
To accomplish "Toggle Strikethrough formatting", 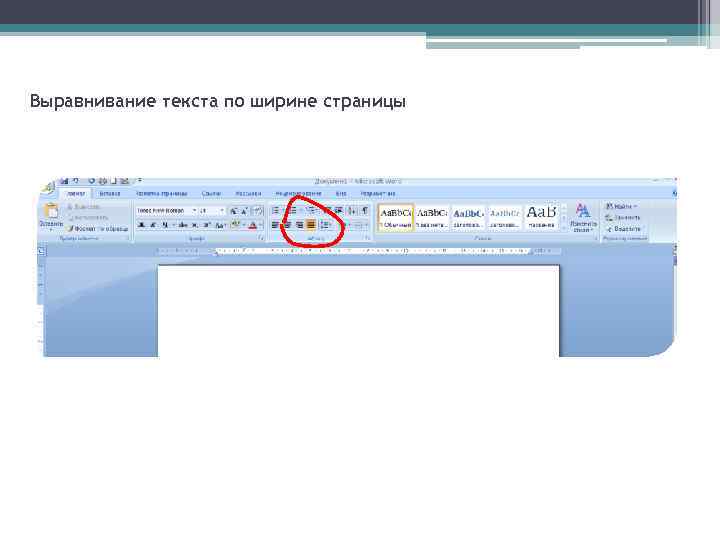I will pyautogui.click(x=183, y=225).
